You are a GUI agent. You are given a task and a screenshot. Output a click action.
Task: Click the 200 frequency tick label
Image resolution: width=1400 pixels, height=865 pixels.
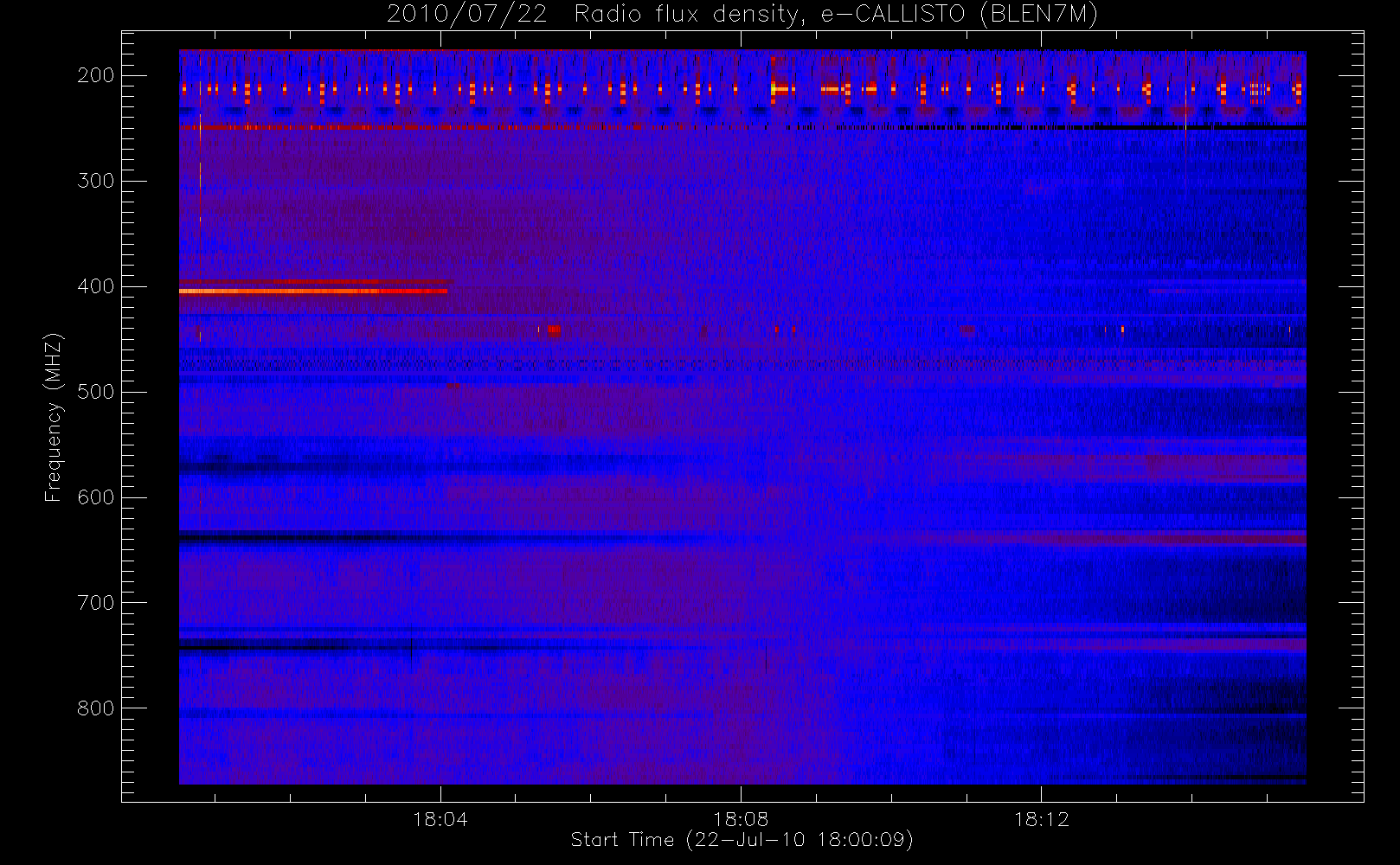point(96,75)
